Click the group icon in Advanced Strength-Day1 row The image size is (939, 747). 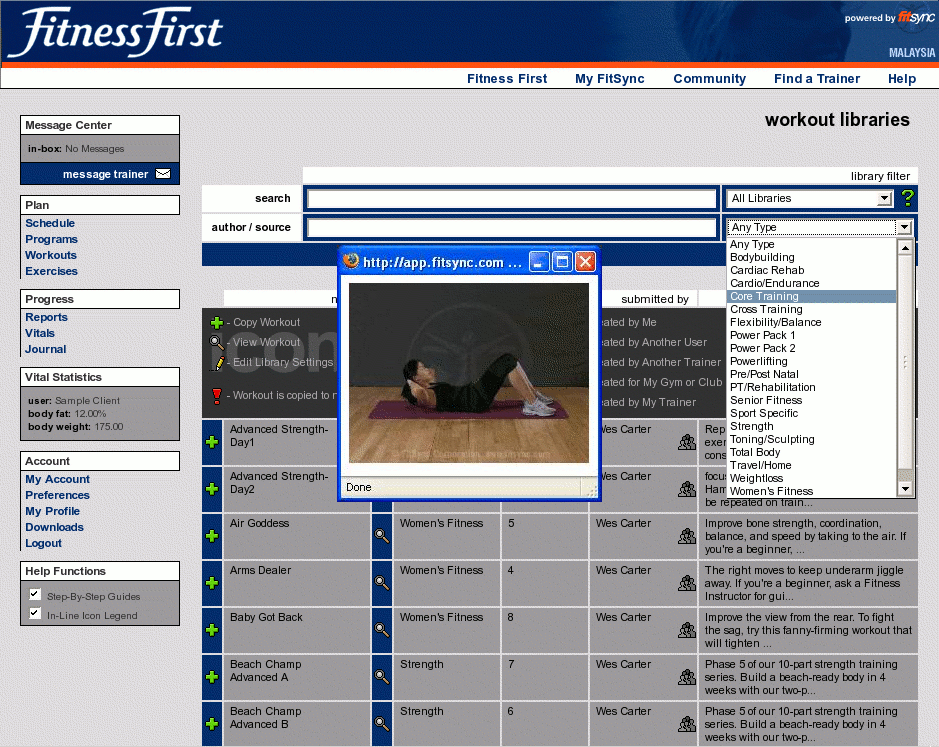coord(687,442)
